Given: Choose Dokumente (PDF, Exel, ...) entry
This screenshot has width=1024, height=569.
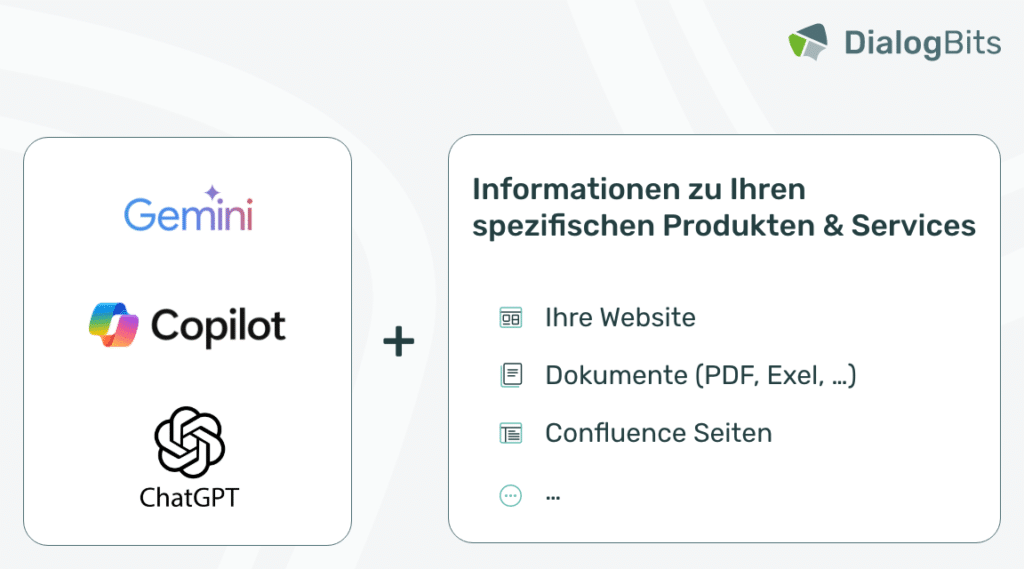Looking at the screenshot, I should tap(700, 376).
